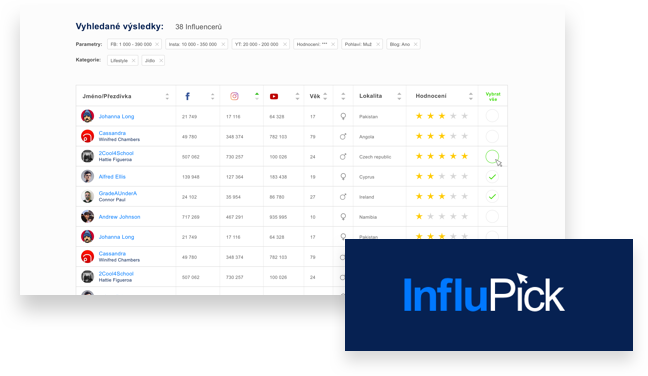648x376 pixels.
Task: Click the Lokalita column header
Action: click(x=370, y=96)
